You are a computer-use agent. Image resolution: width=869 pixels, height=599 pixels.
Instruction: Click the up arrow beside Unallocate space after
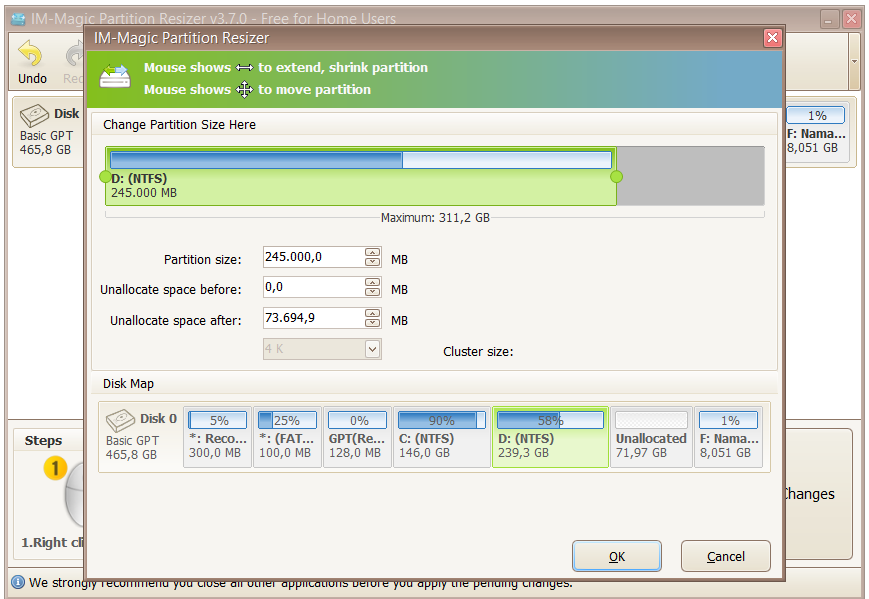click(372, 315)
